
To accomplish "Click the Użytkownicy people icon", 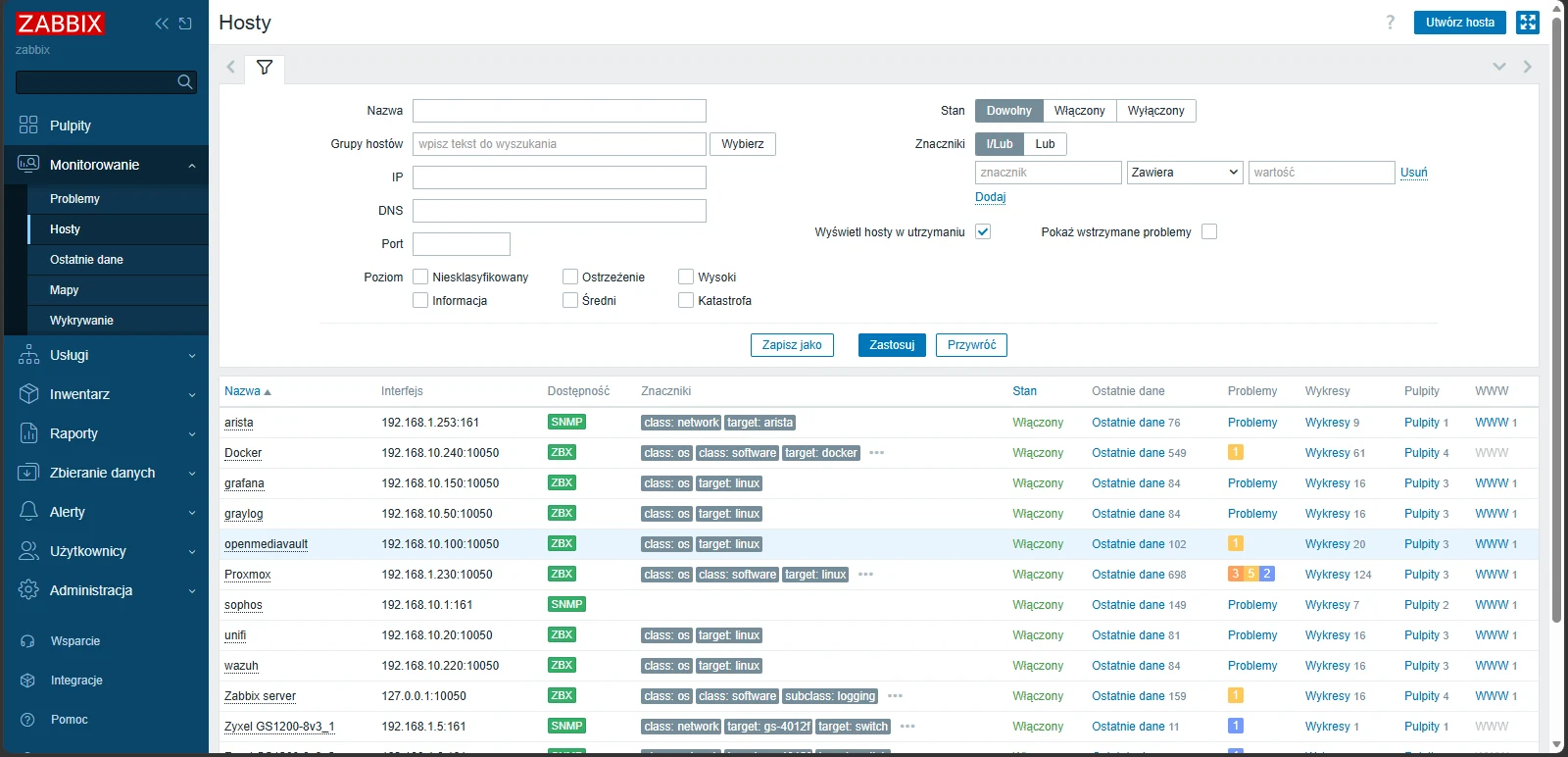I will tap(28, 551).
